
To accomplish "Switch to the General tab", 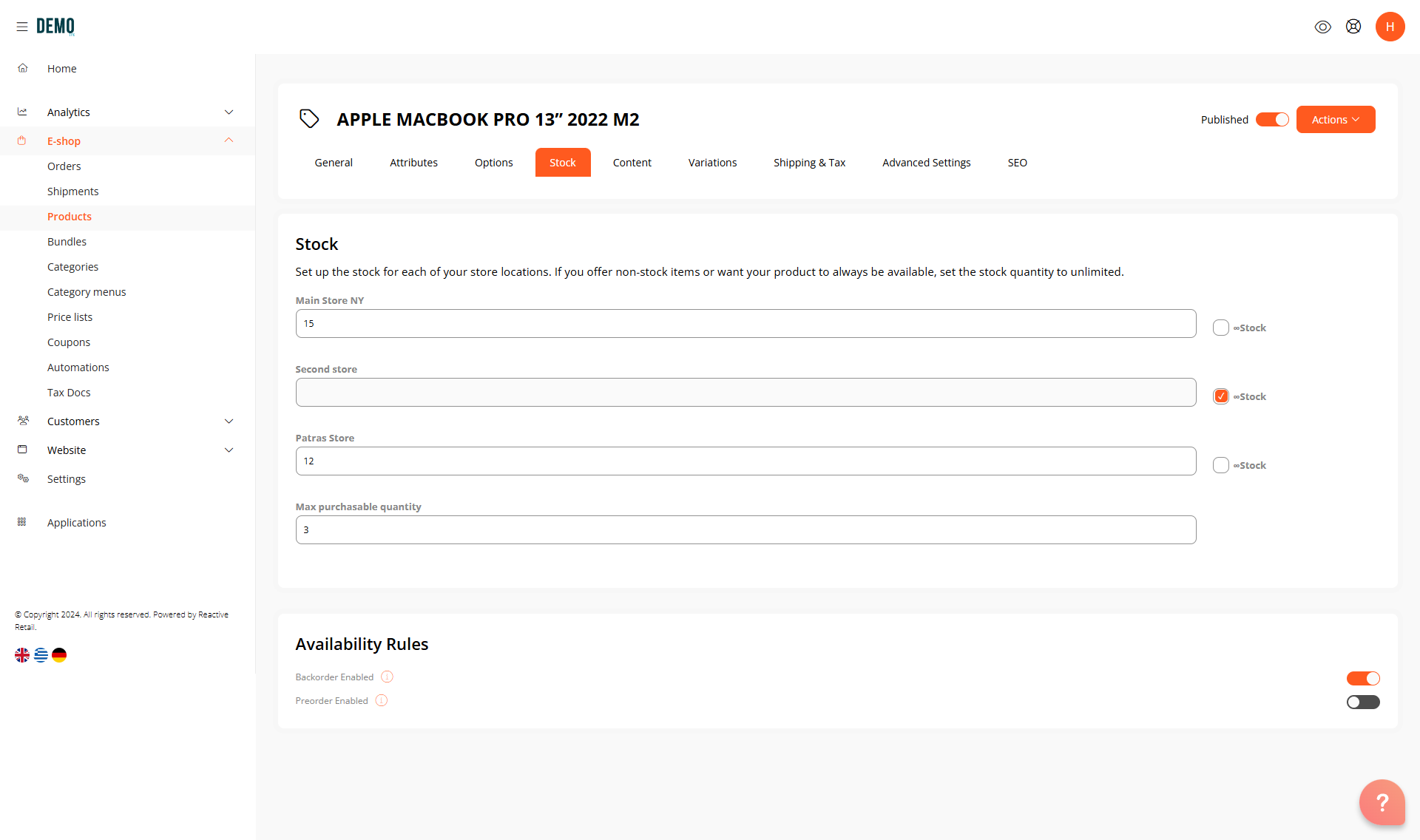I will [x=334, y=163].
